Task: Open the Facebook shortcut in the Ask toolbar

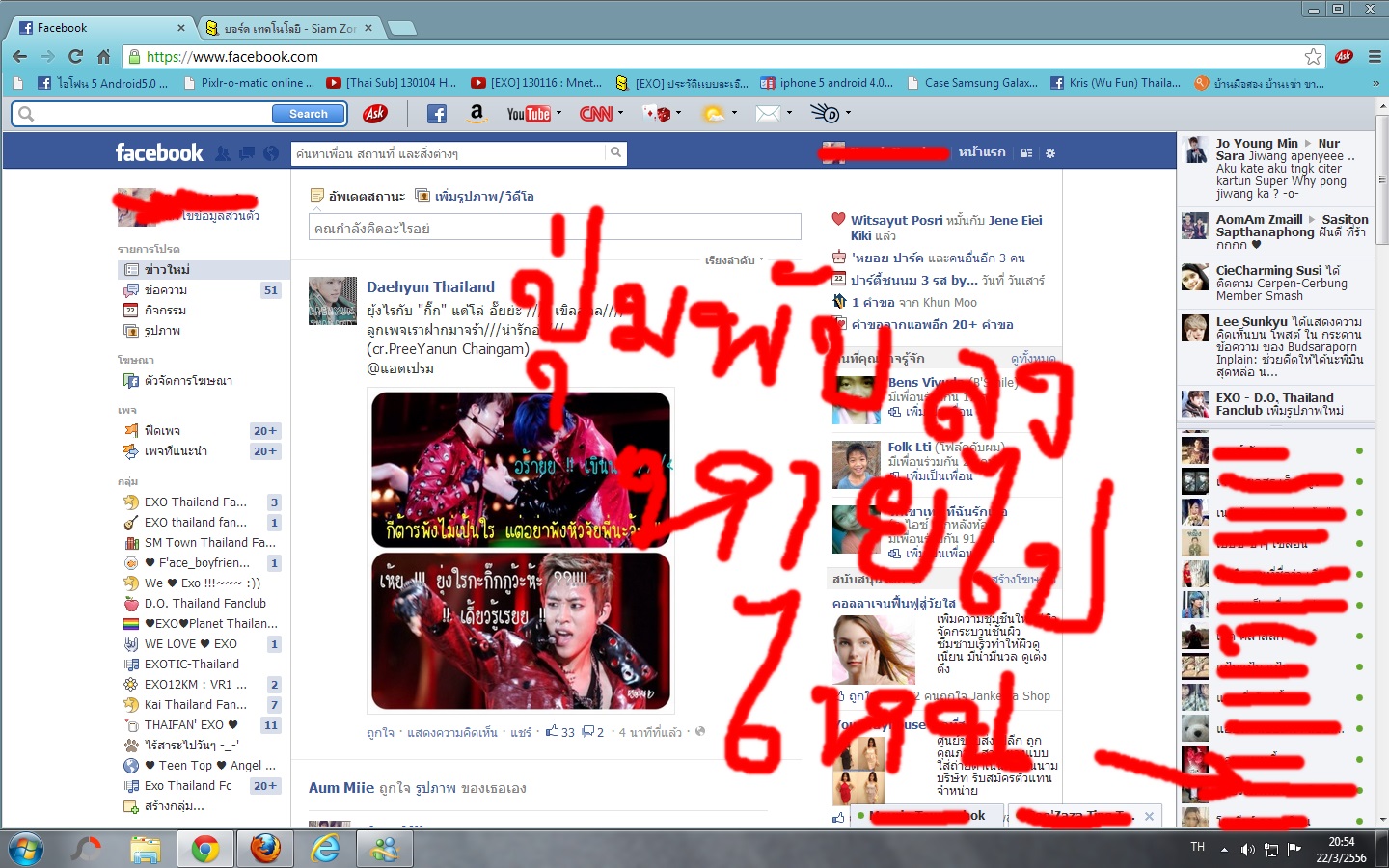Action: pos(437,114)
